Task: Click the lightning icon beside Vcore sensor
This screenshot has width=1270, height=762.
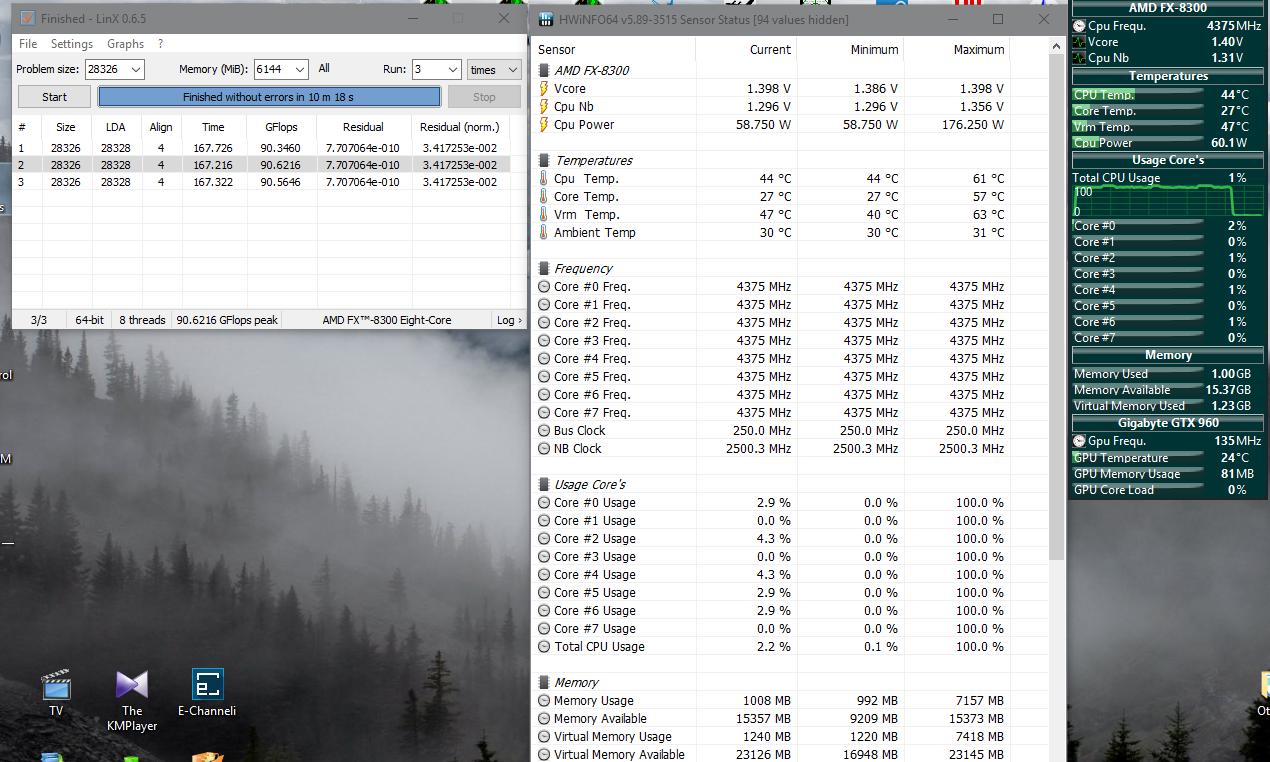Action: [544, 88]
